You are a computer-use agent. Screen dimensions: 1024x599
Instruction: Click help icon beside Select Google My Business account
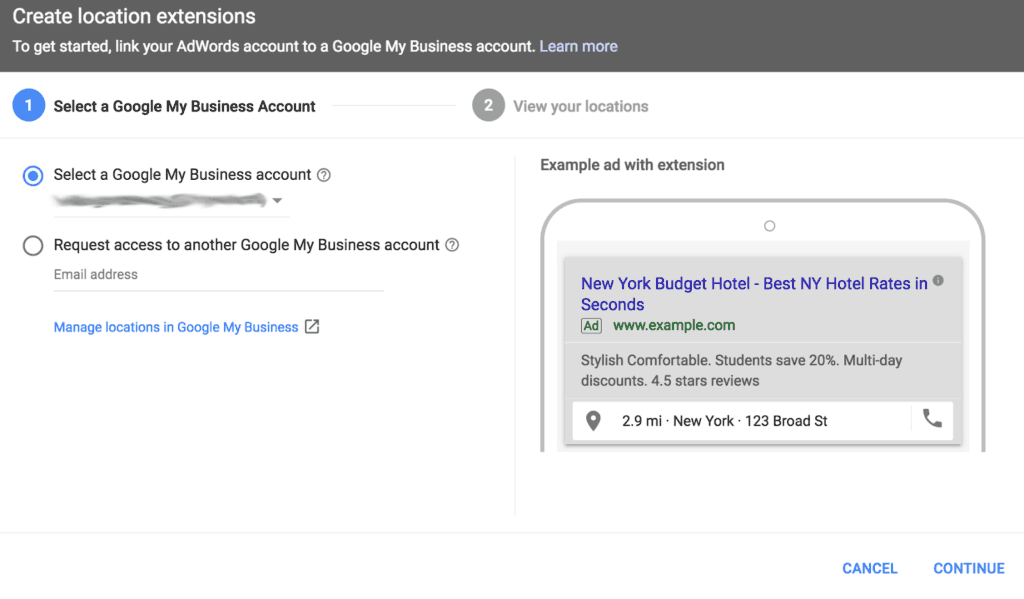(323, 175)
